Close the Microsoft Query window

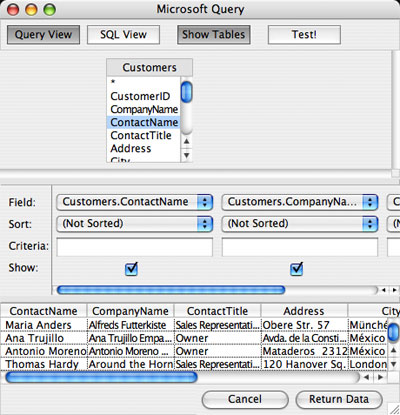pos(13,10)
